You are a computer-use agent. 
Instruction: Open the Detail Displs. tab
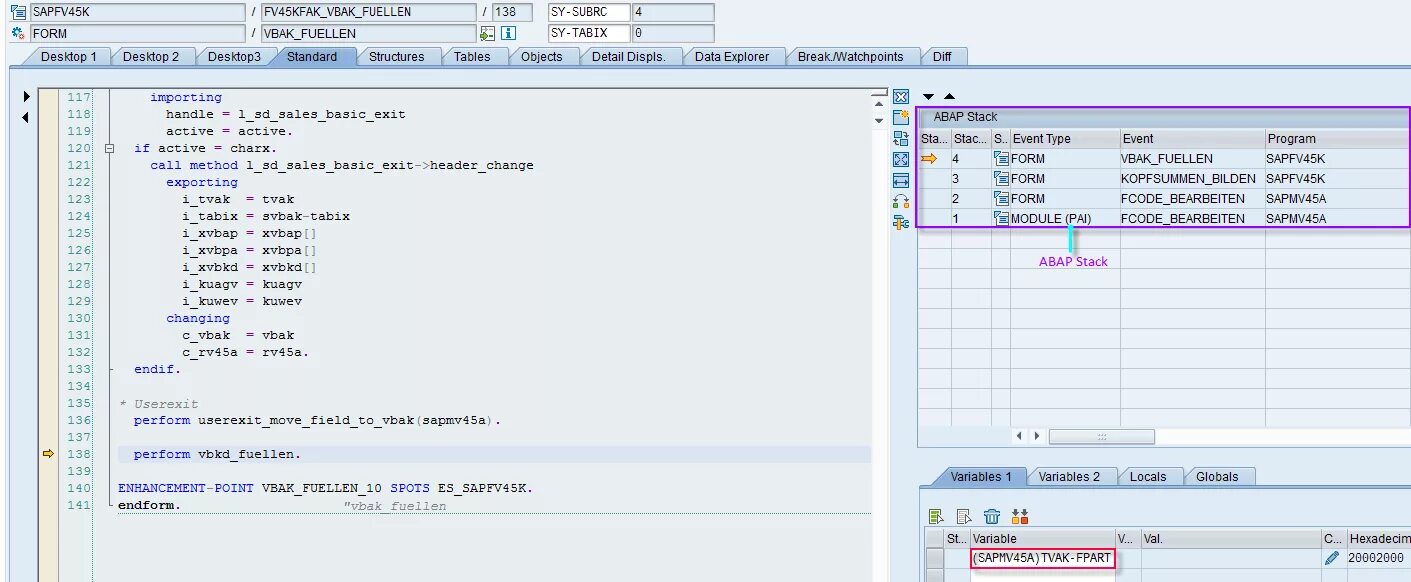click(628, 56)
